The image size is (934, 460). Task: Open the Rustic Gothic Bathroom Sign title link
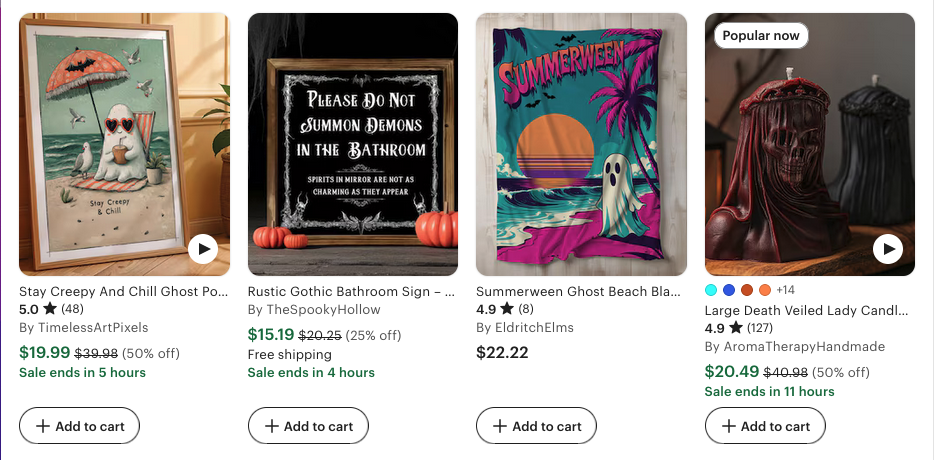[352, 291]
